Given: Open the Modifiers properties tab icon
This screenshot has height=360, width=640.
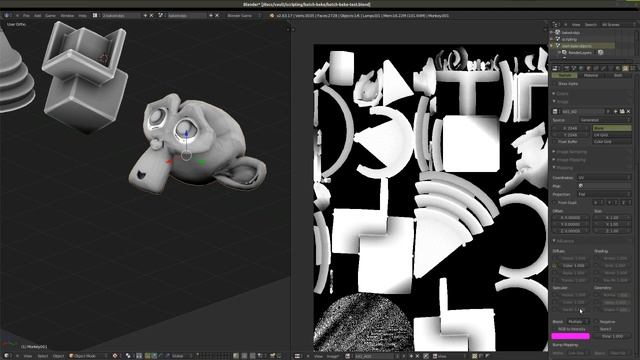Looking at the screenshot, I should point(603,68).
